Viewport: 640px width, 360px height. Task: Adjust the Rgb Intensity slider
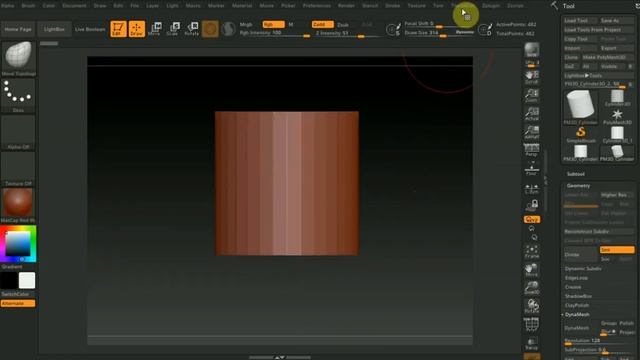click(x=274, y=33)
